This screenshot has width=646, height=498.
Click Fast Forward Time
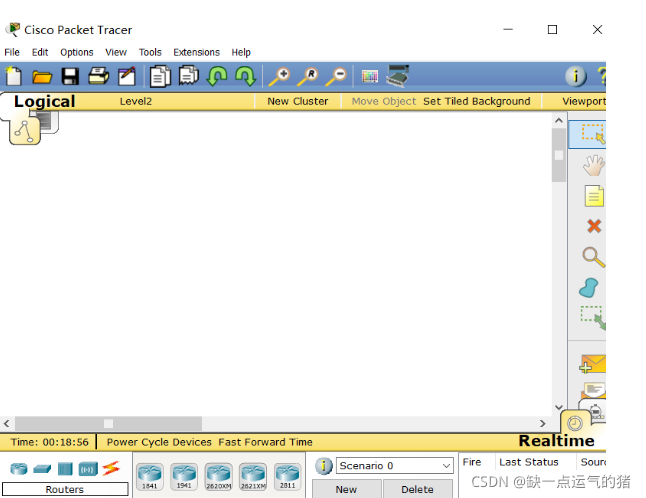265,442
